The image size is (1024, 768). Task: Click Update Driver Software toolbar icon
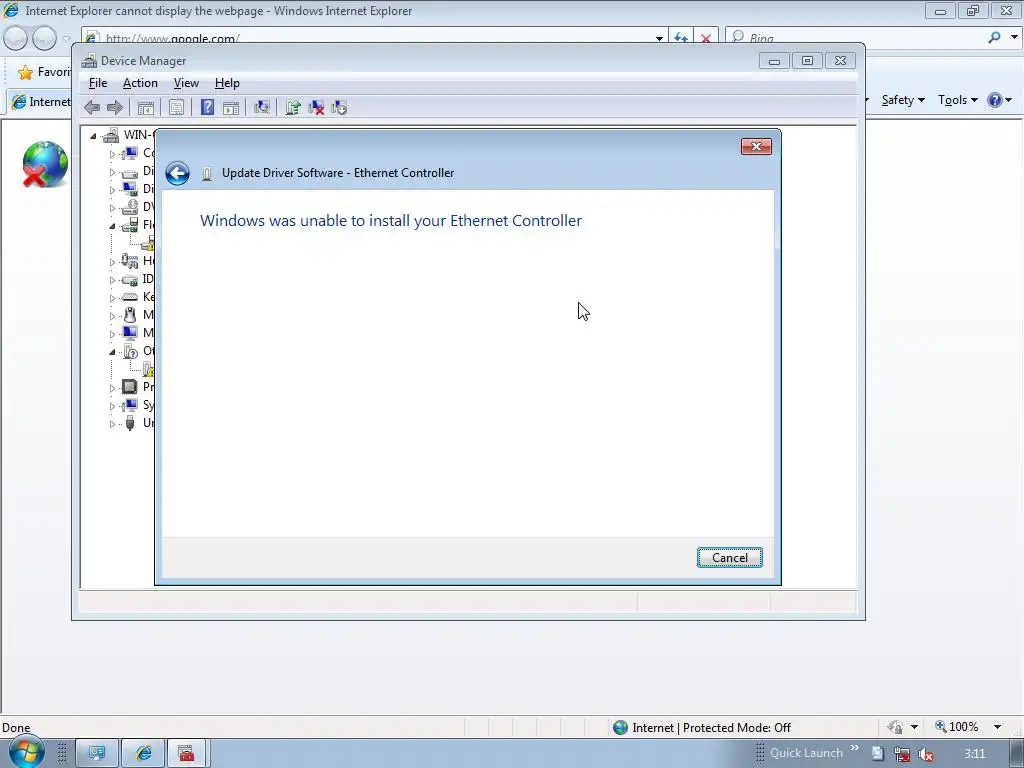293,108
